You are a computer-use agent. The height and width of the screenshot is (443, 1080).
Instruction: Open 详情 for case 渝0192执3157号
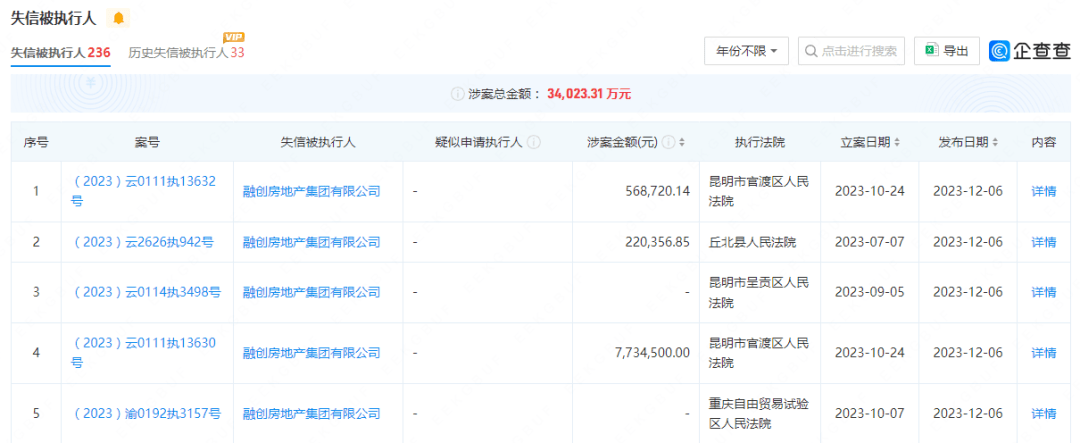click(1043, 413)
